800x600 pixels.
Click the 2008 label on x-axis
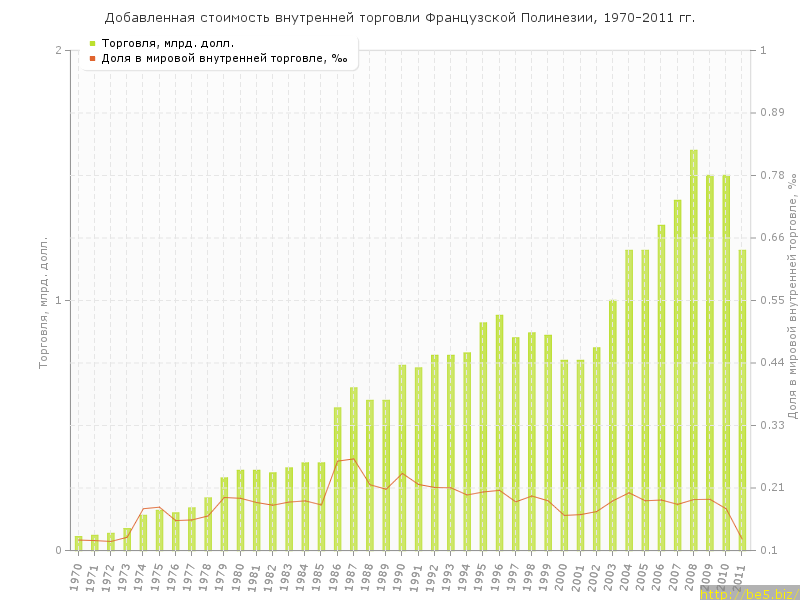691,576
